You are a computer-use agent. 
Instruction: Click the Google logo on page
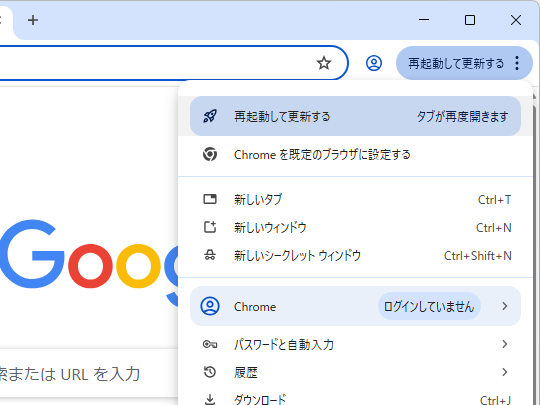pos(89,262)
